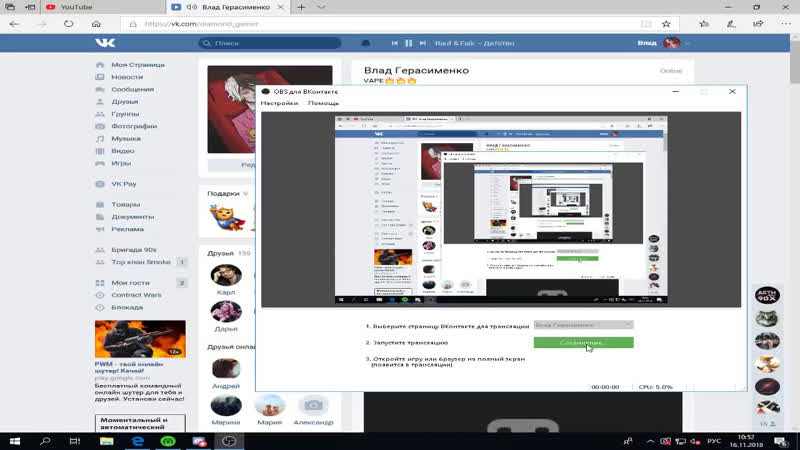Refresh the browser page

tap(68, 24)
